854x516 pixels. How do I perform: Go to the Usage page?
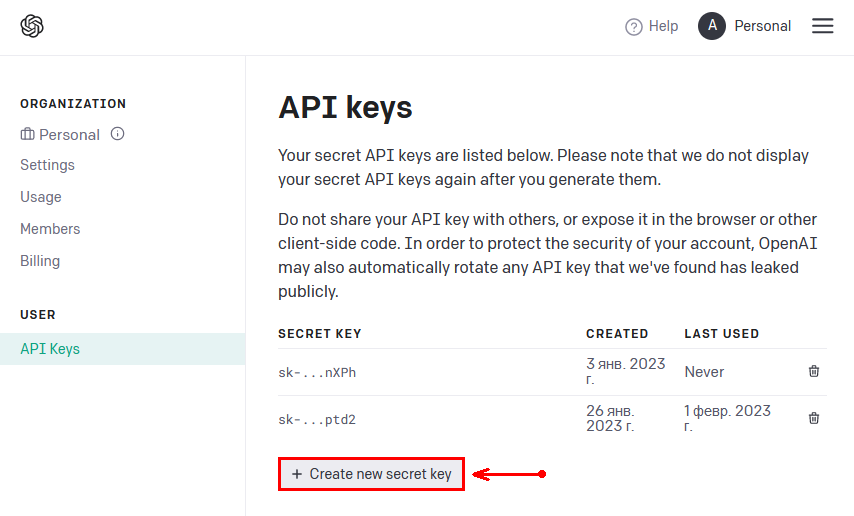(x=41, y=197)
